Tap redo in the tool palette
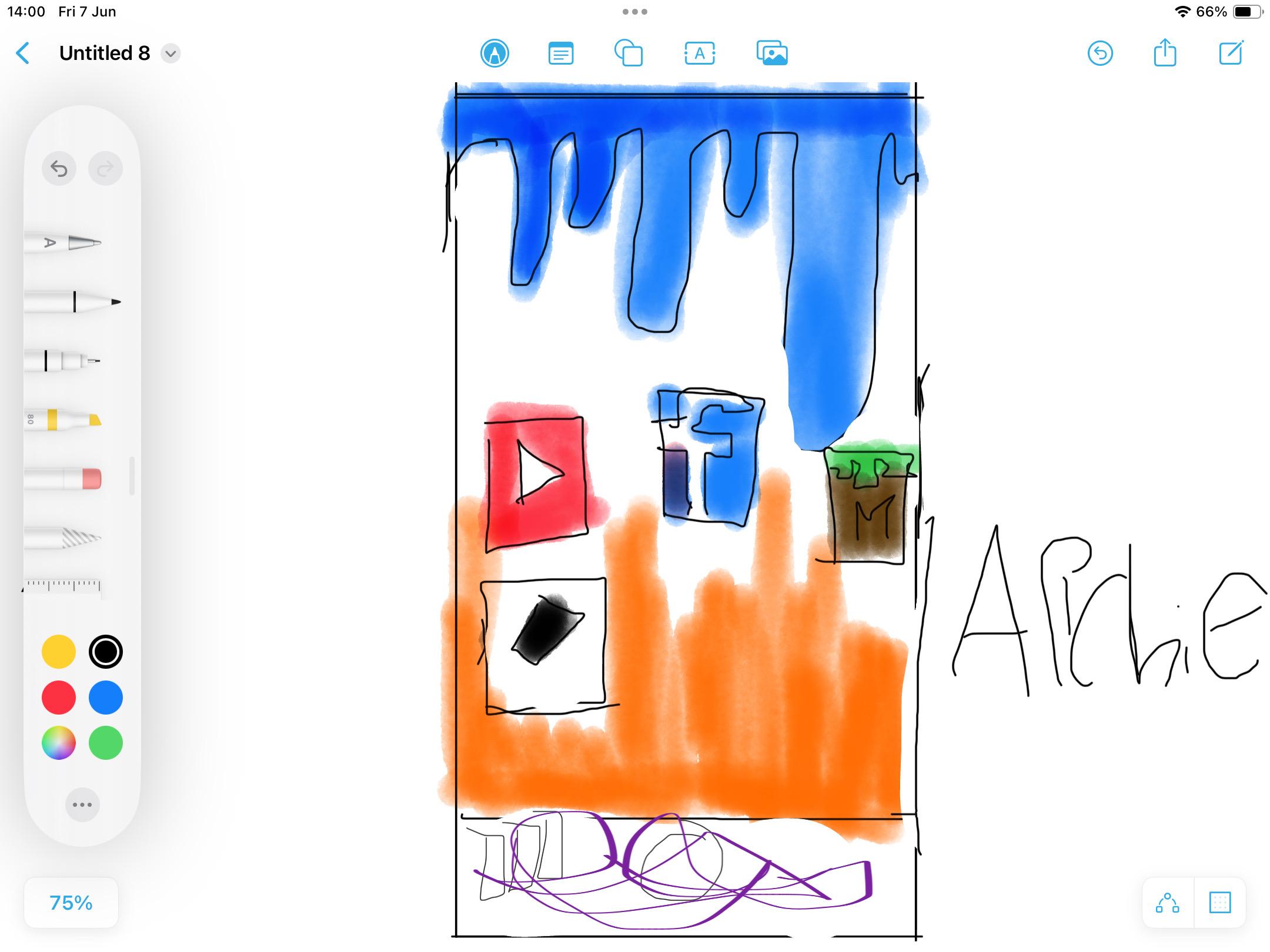This screenshot has height=952, width=1270. coord(105,169)
